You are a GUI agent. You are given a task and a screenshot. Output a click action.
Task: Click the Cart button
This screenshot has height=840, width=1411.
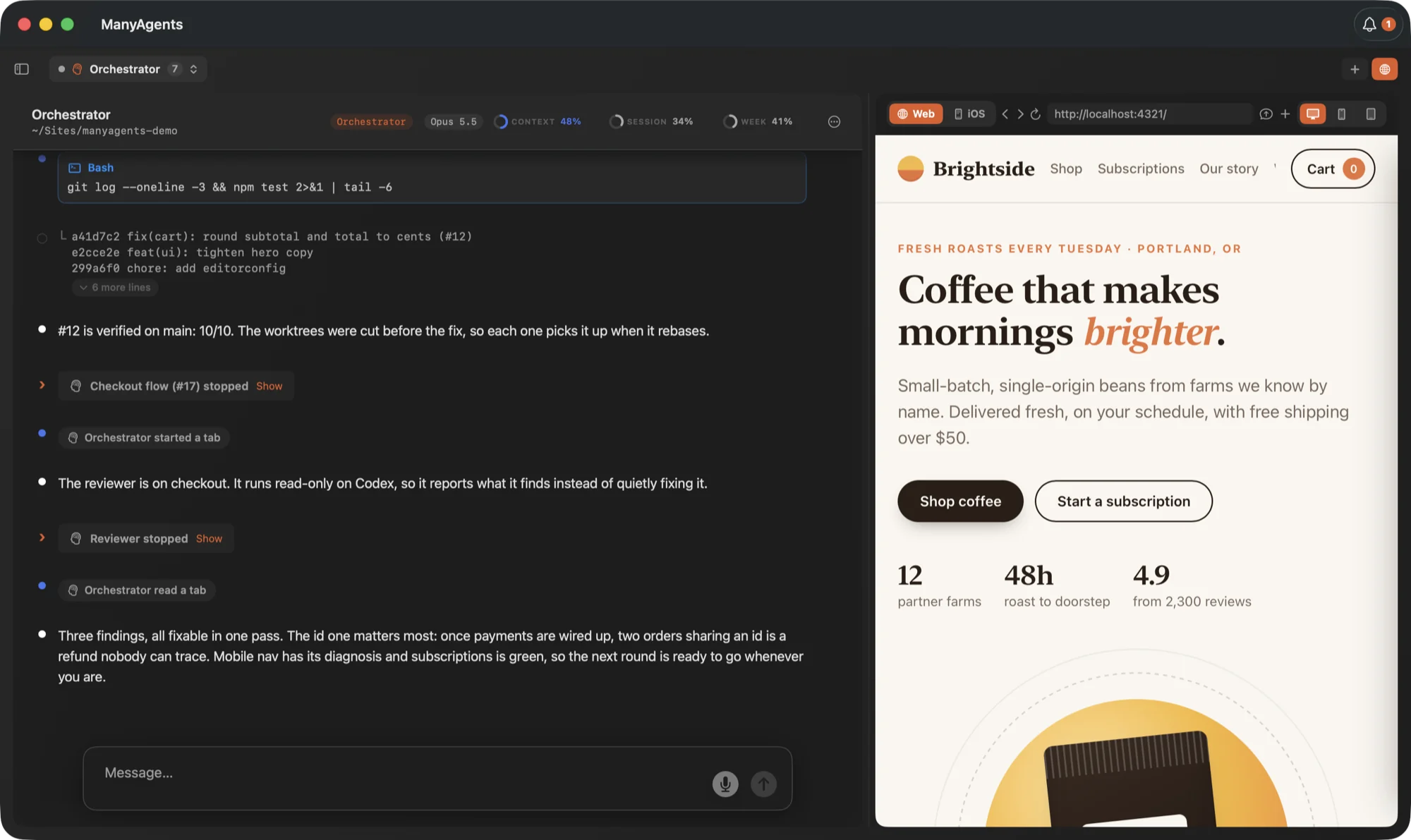click(x=1333, y=169)
